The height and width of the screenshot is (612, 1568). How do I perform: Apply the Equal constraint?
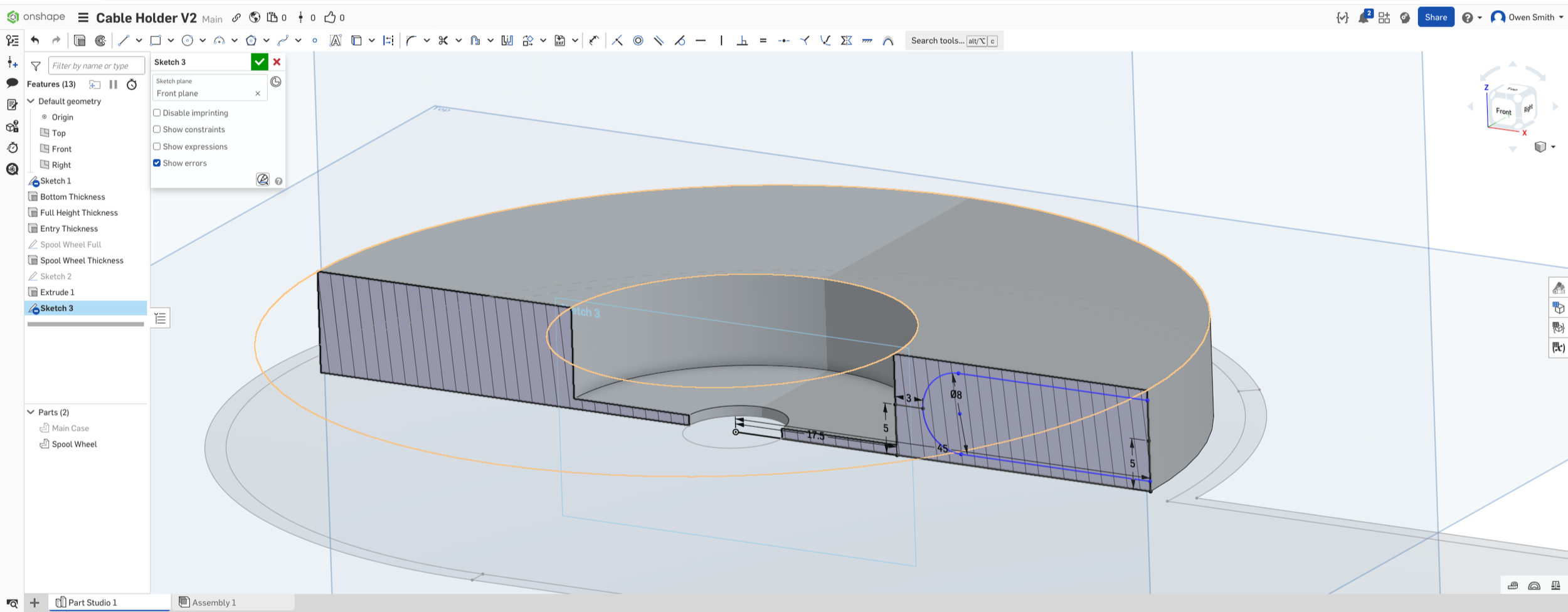click(763, 40)
